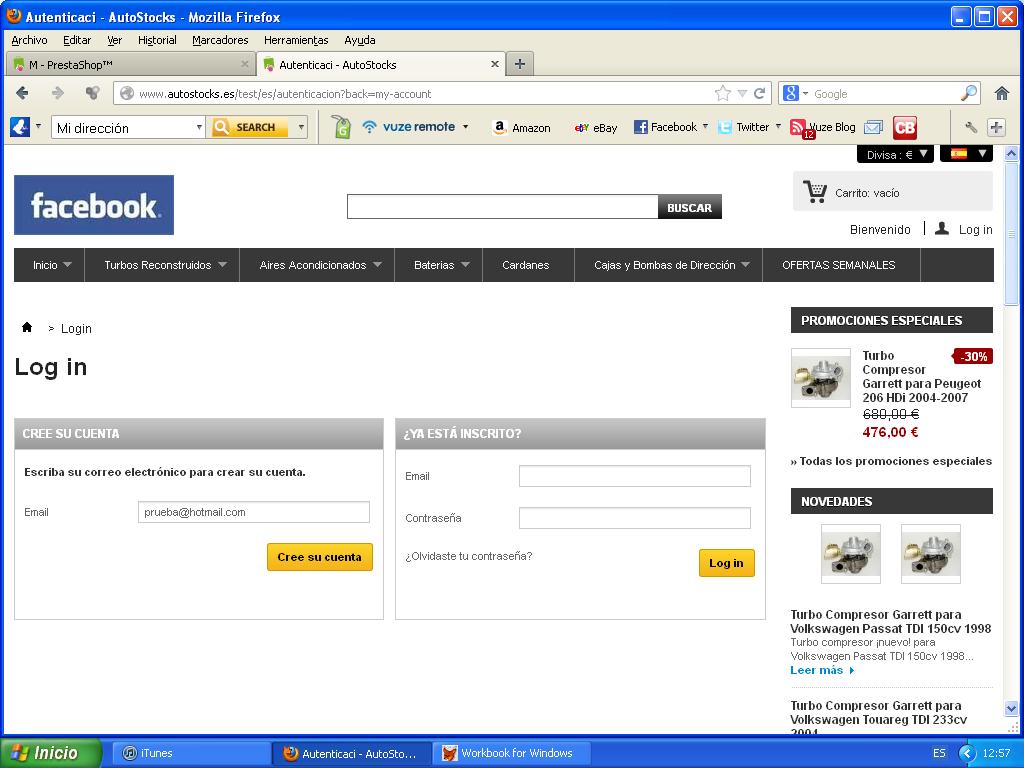Open the green shopping tag toolbar icon
This screenshot has width=1024, height=768.
(x=342, y=127)
